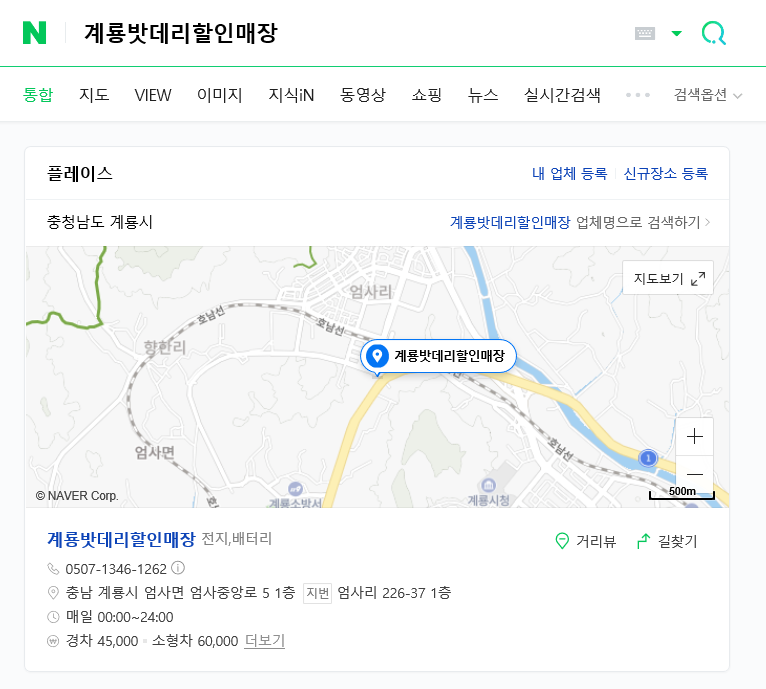Click the 소형차 60,000 price text
This screenshot has width=766, height=689.
pos(195,641)
